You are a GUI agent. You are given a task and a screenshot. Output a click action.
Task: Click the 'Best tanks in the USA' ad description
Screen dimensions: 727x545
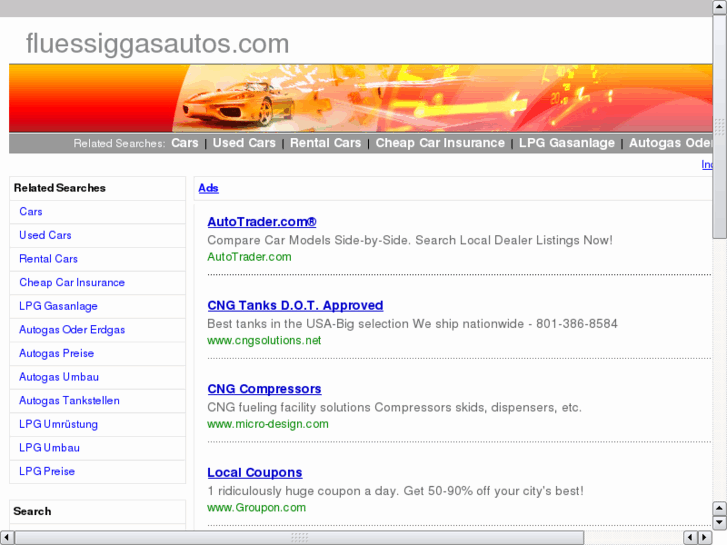click(x=412, y=324)
